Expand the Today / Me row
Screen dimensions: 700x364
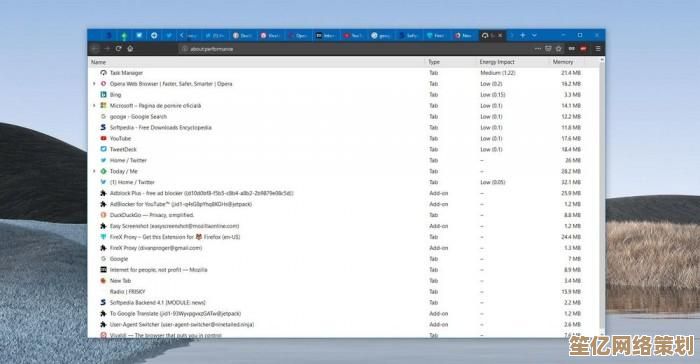pyautogui.click(x=94, y=171)
